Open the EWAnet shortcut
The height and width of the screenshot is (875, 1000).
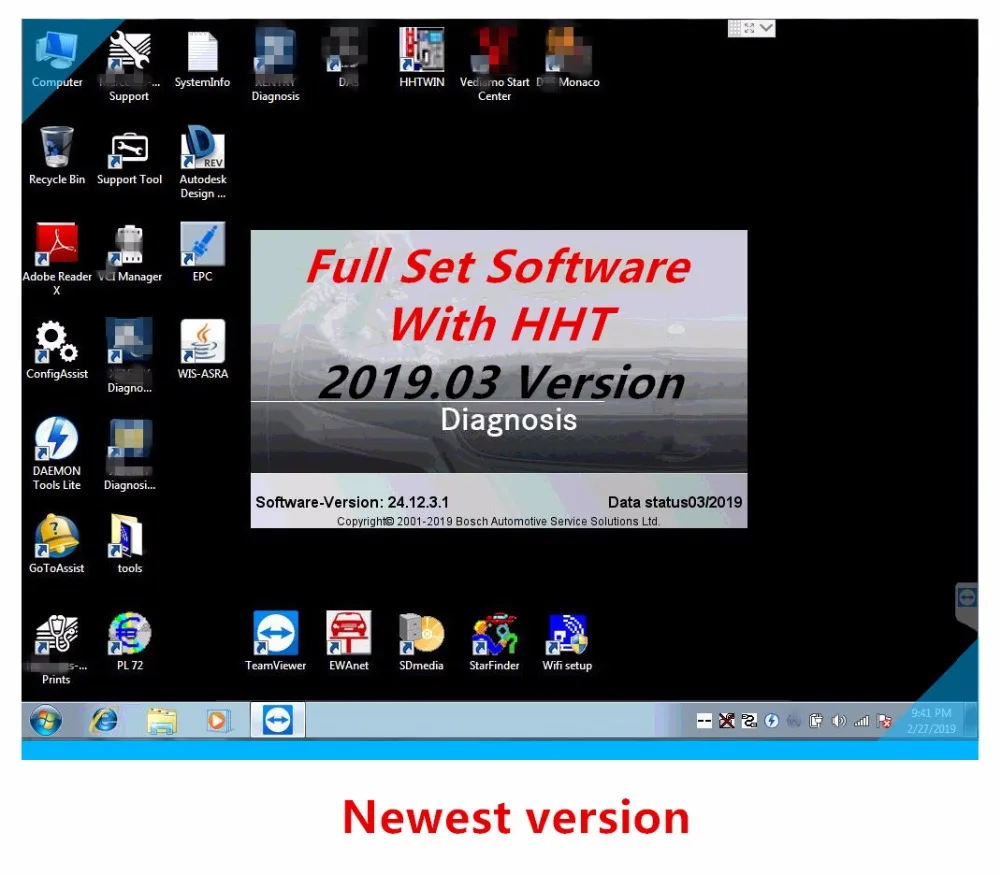(x=349, y=642)
